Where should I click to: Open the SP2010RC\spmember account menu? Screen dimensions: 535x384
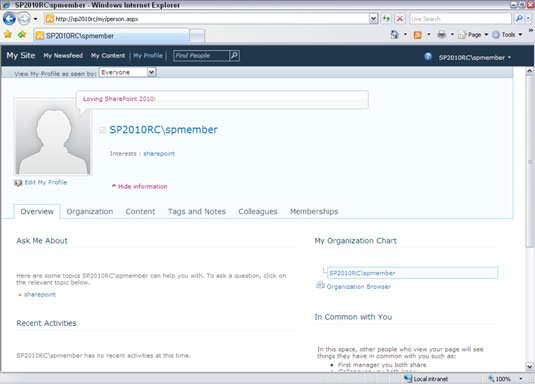point(475,57)
